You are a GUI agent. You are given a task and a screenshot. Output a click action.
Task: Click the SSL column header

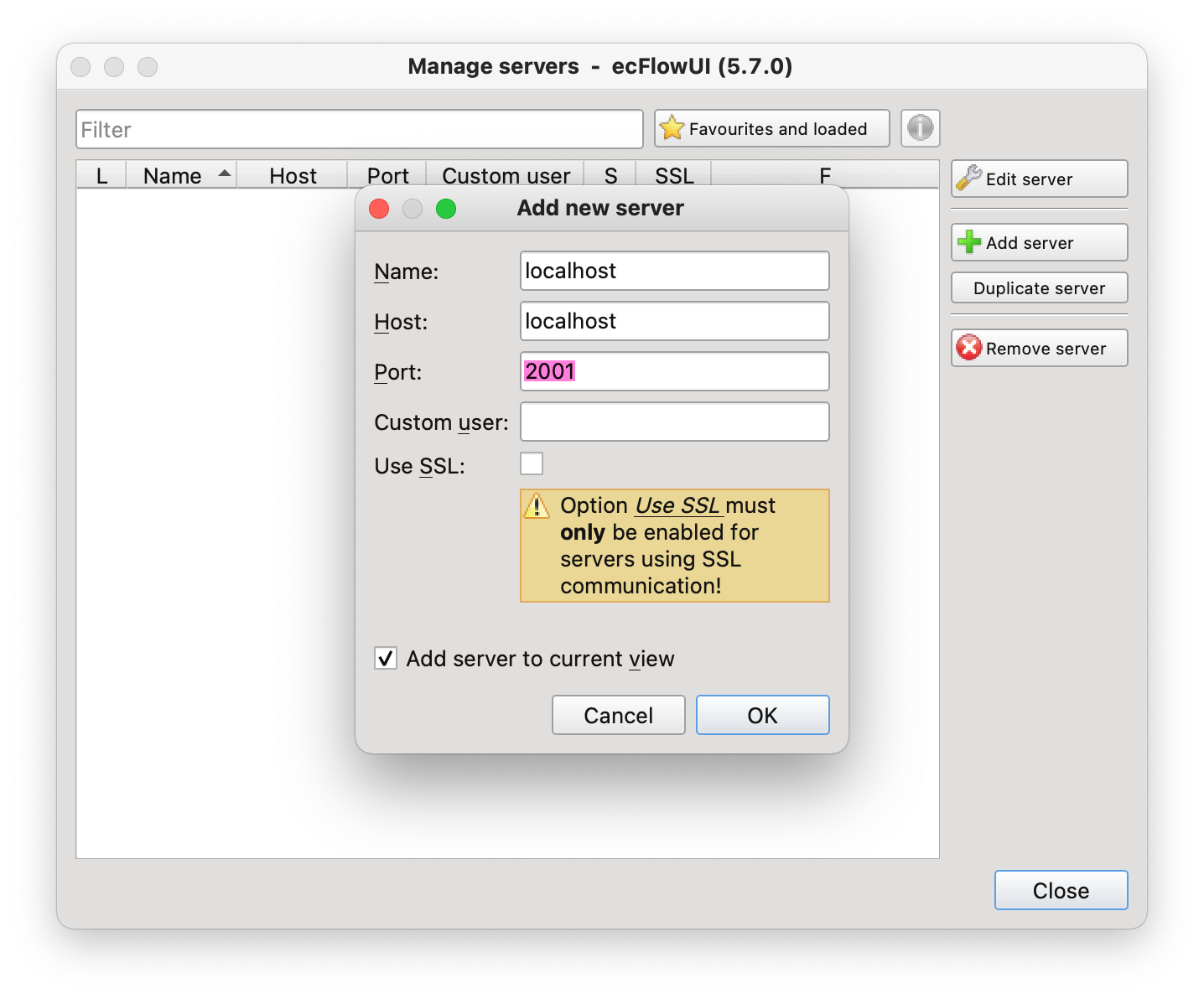674,175
